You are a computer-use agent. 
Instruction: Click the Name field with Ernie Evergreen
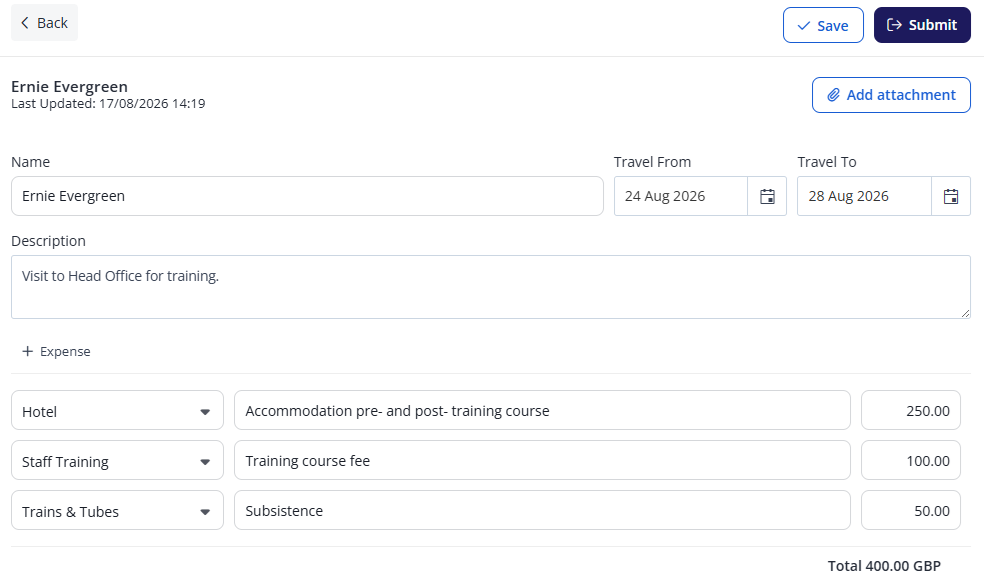pyautogui.click(x=307, y=196)
